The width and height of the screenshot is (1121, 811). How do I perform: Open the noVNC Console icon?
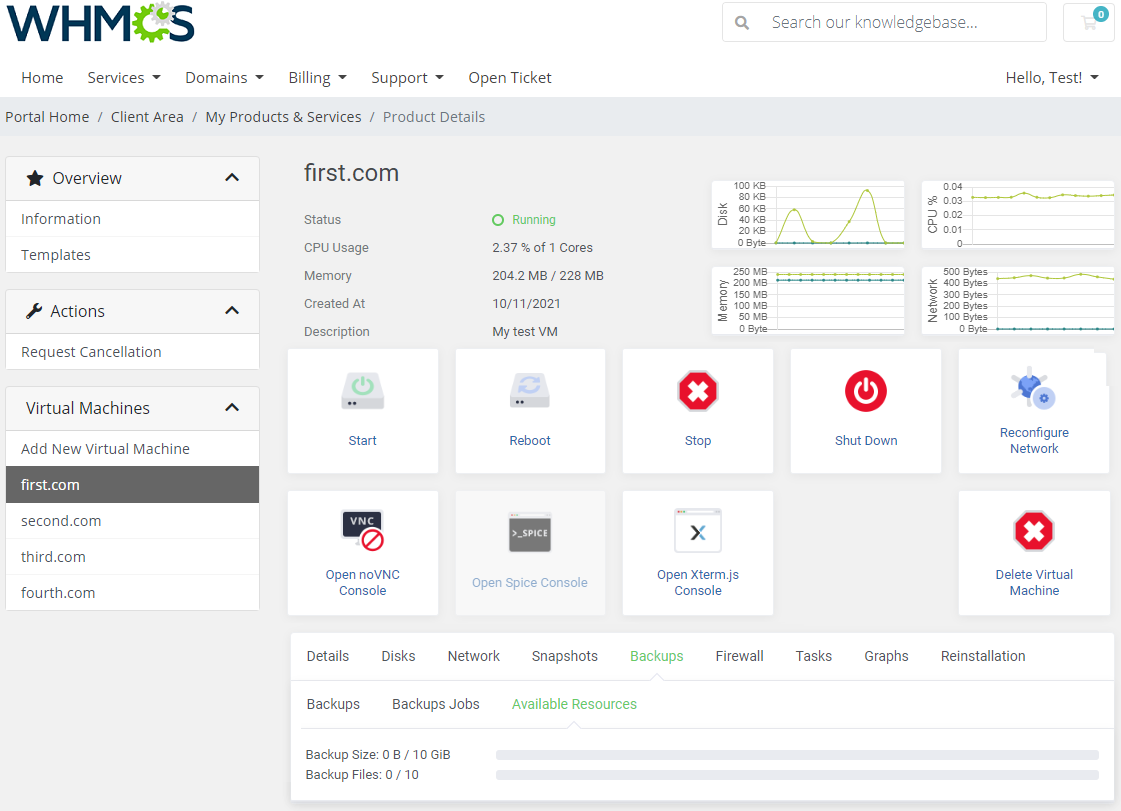coord(362,531)
